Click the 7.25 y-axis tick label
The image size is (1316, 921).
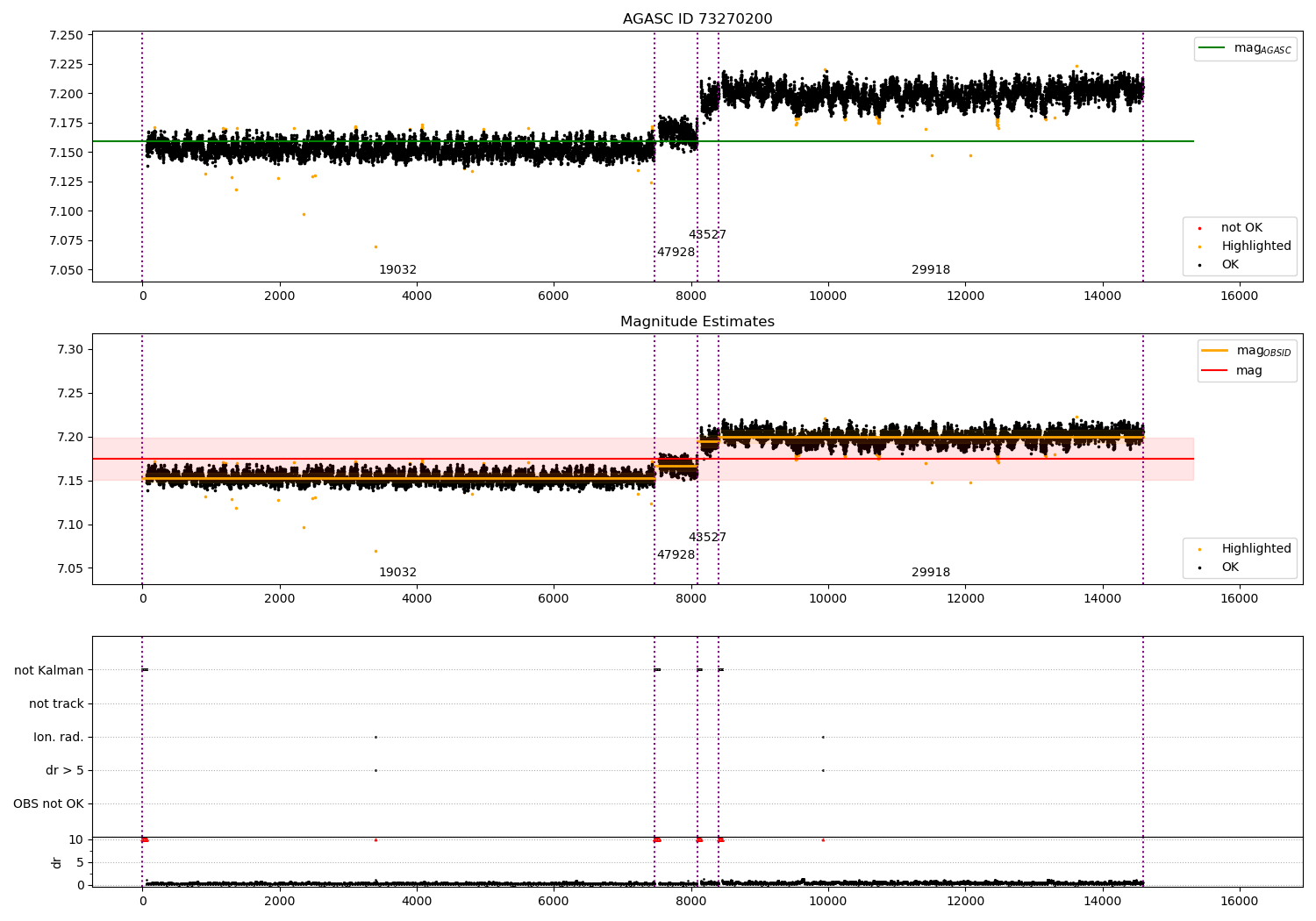coord(70,393)
